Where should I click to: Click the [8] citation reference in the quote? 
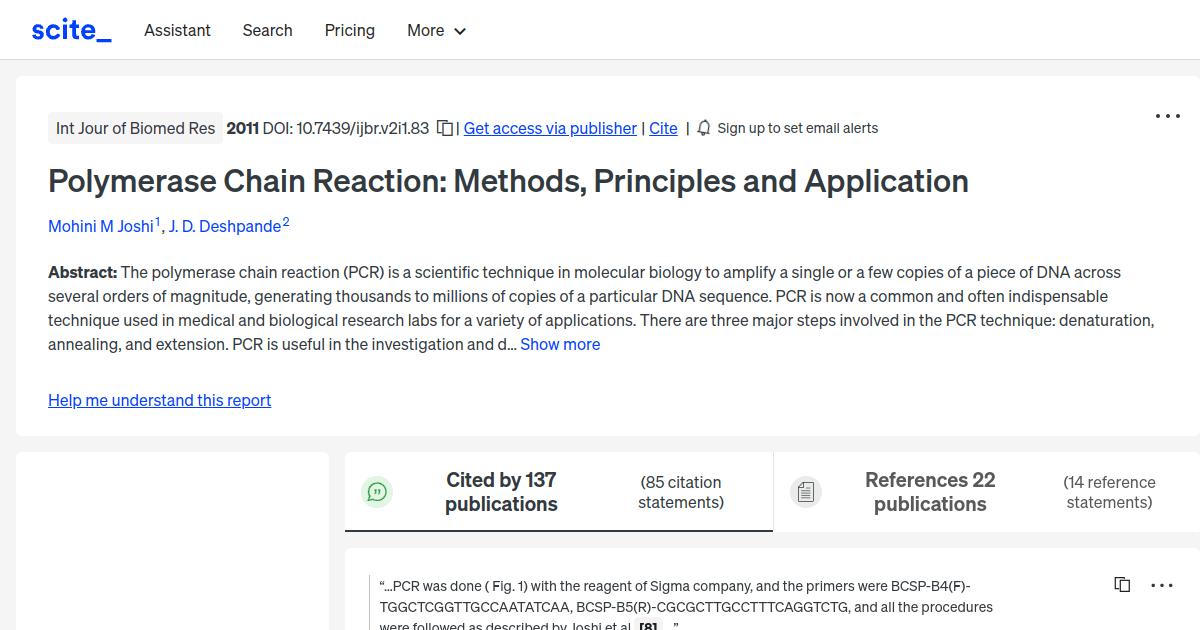click(647, 625)
